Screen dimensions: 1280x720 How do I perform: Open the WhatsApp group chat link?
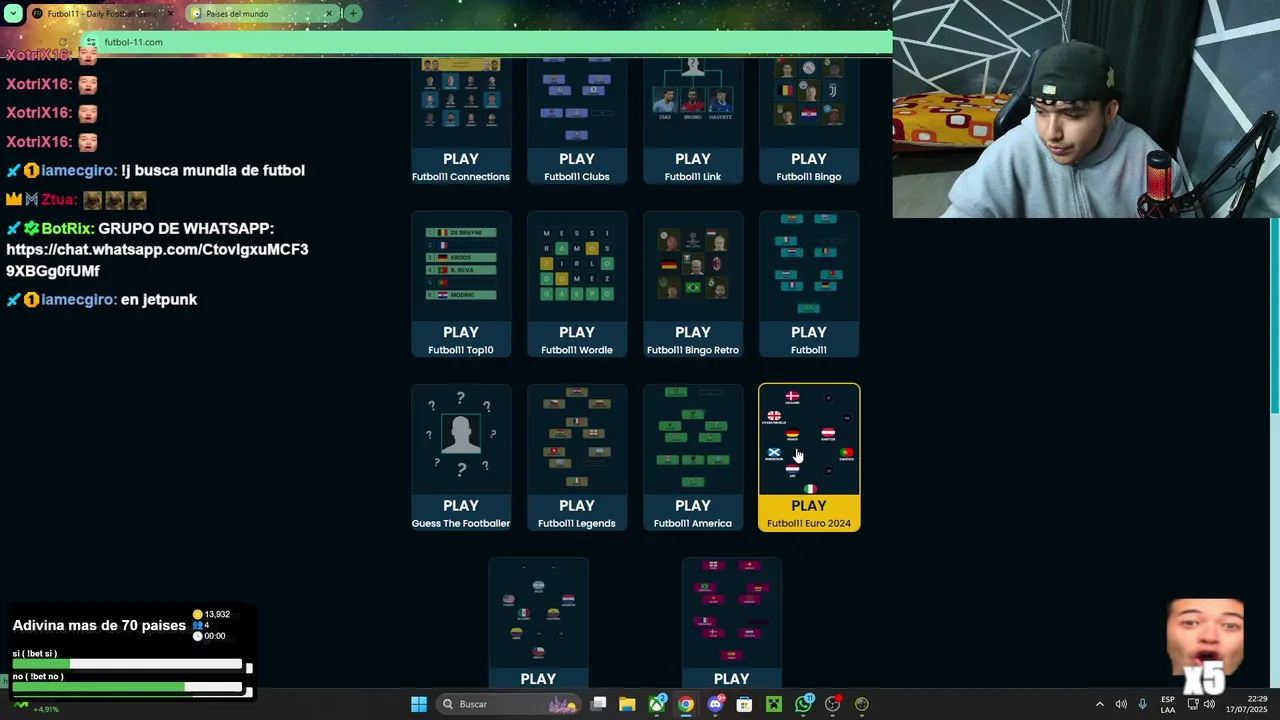(x=157, y=260)
